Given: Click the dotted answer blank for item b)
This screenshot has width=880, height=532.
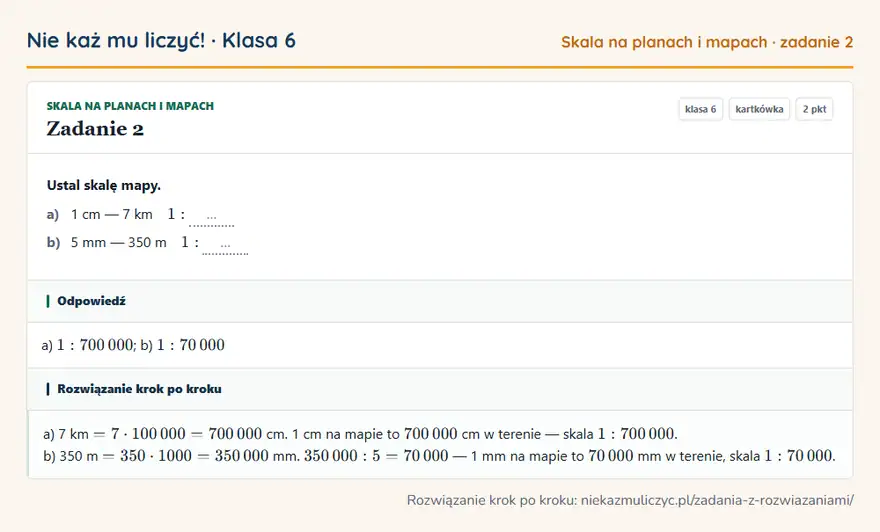Looking at the screenshot, I should tap(225, 246).
